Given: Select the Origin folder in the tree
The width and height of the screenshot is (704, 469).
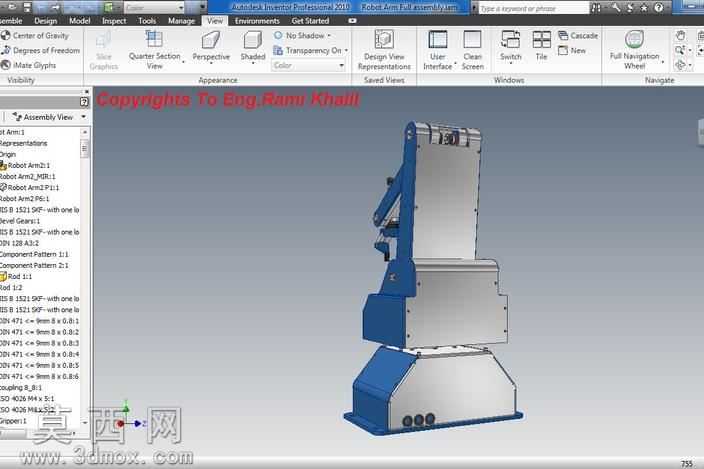Looking at the screenshot, I should click(8, 154).
